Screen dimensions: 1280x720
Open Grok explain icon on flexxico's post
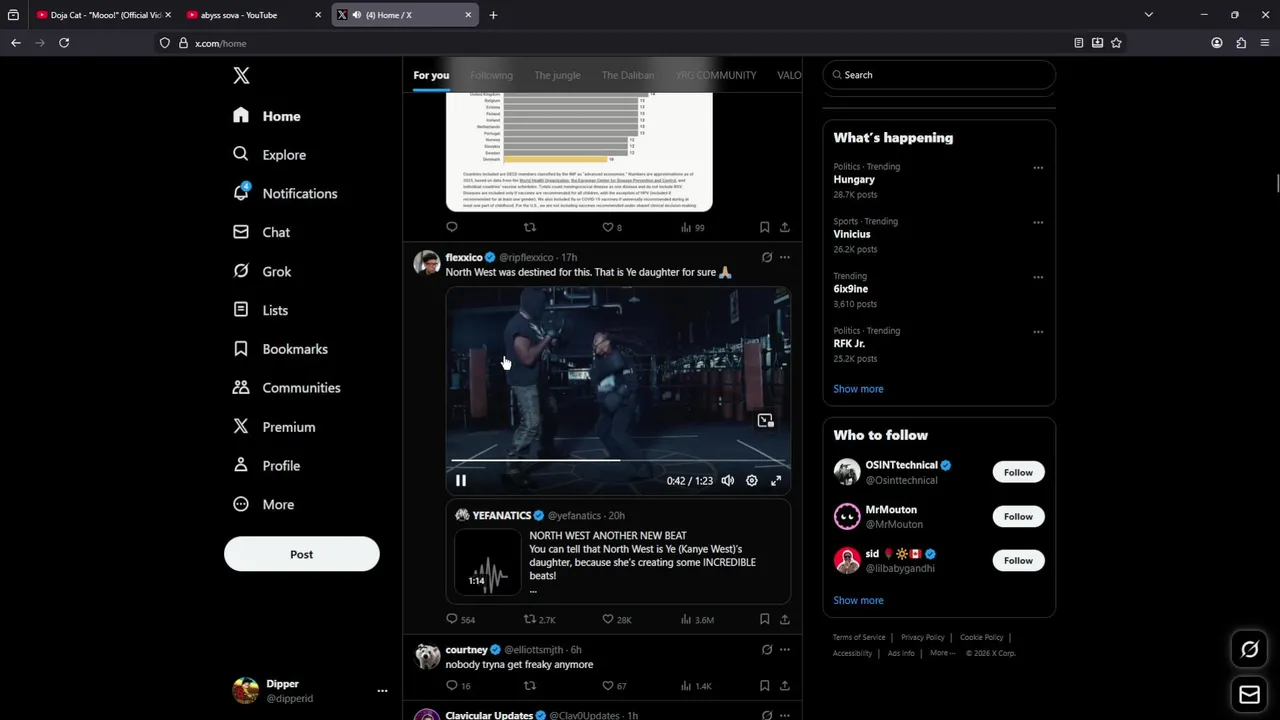tap(767, 258)
